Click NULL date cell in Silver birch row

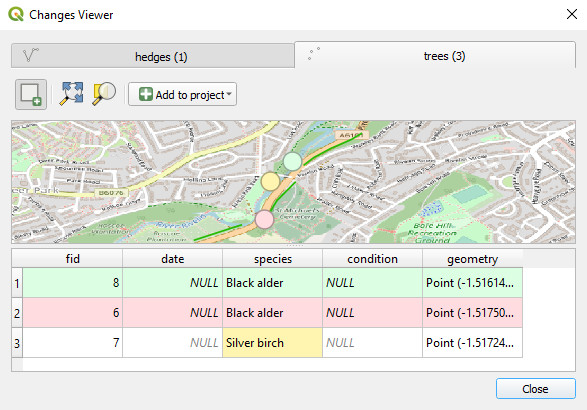[x=173, y=343]
